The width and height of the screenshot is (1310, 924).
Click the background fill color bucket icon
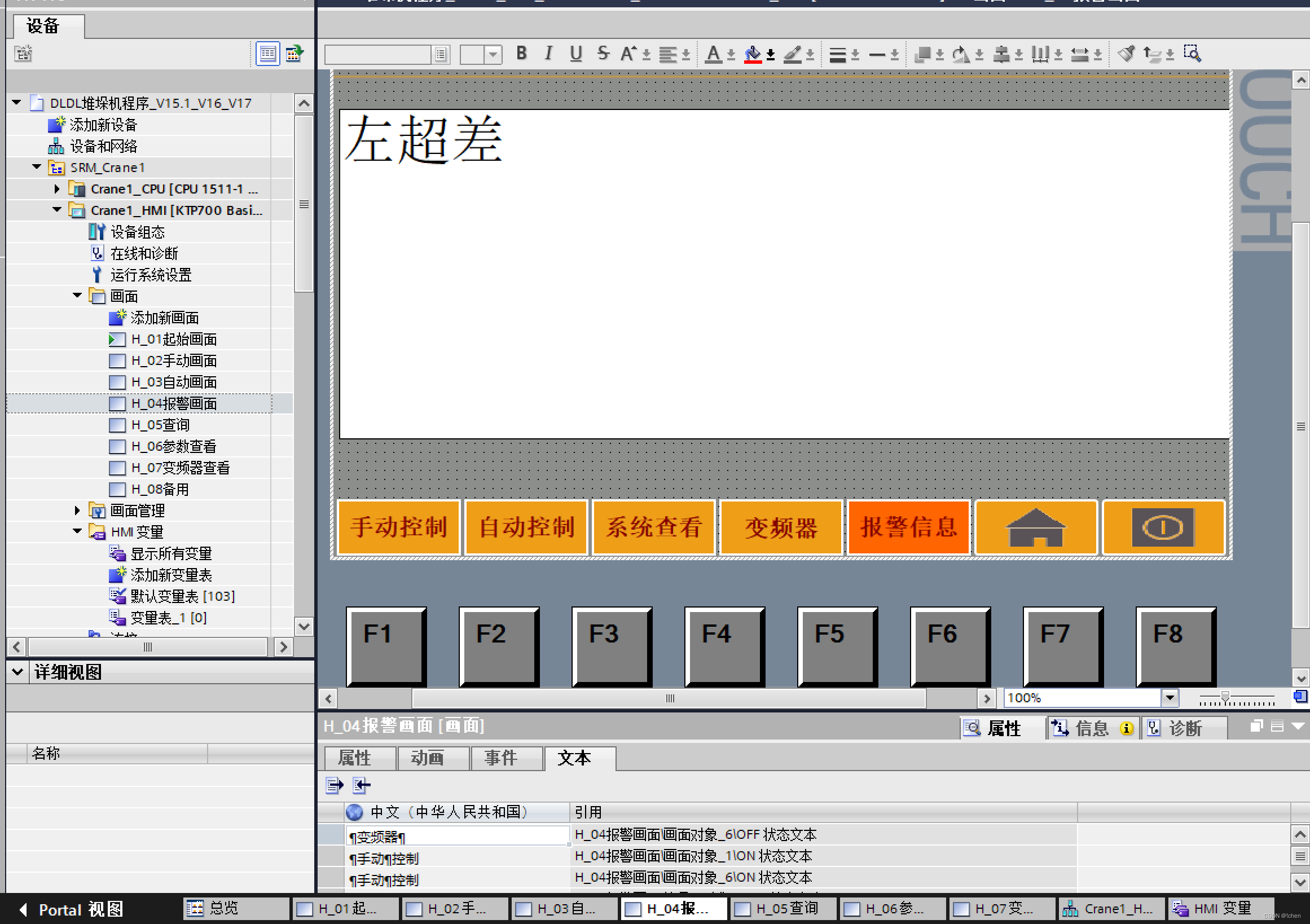click(753, 54)
